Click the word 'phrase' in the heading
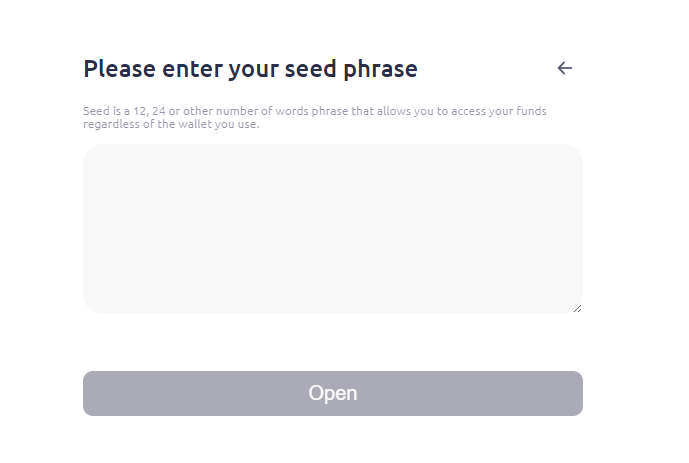The height and width of the screenshot is (463, 689). pos(381,70)
